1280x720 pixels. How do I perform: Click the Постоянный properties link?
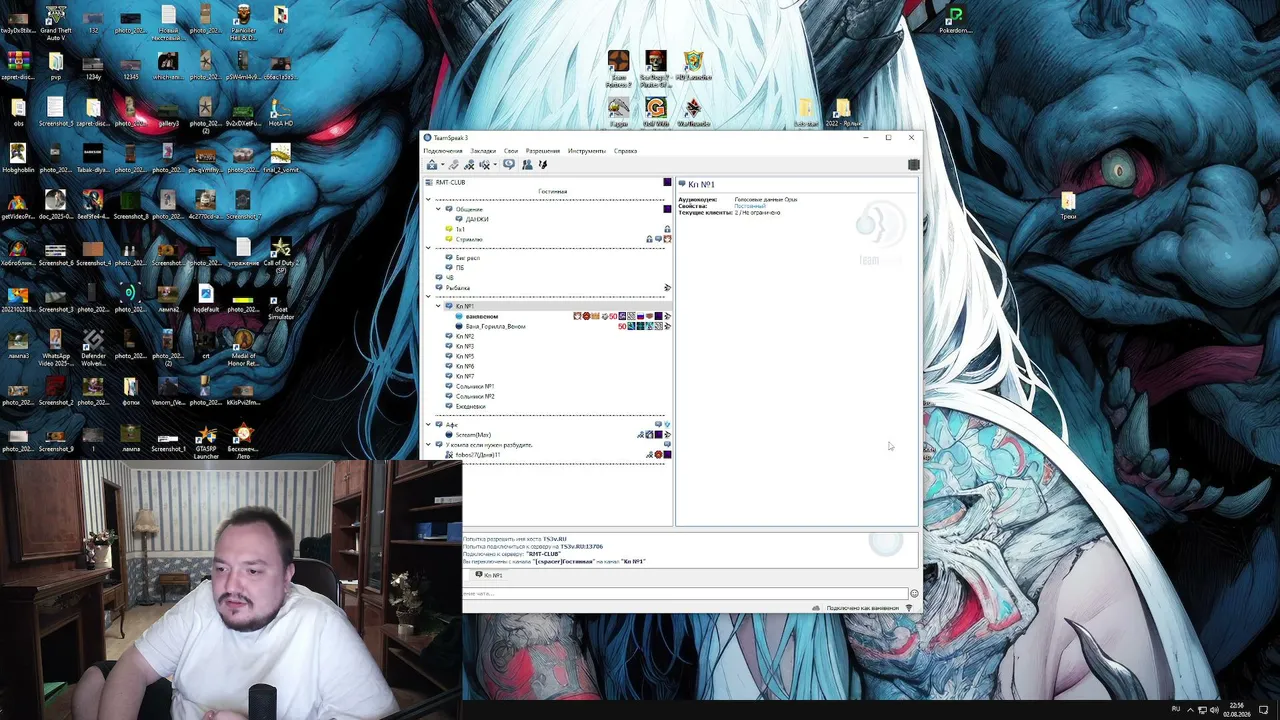point(750,206)
